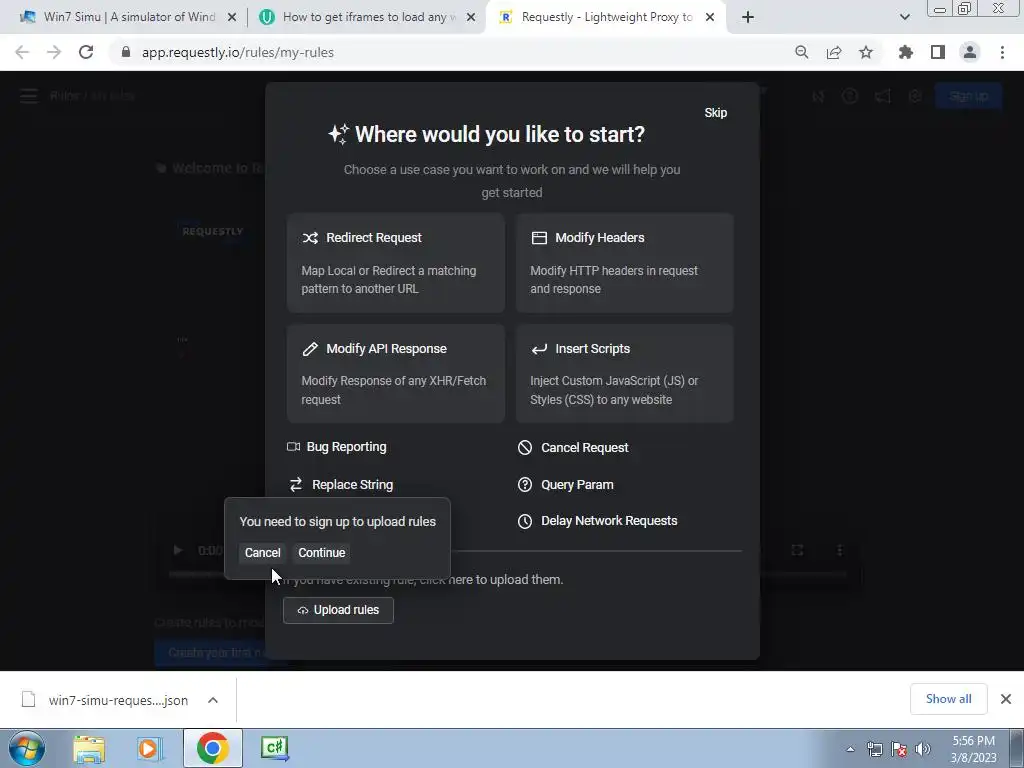Screen dimensions: 1024x768
Task: Open the Windows Start menu
Action: pos(27,748)
